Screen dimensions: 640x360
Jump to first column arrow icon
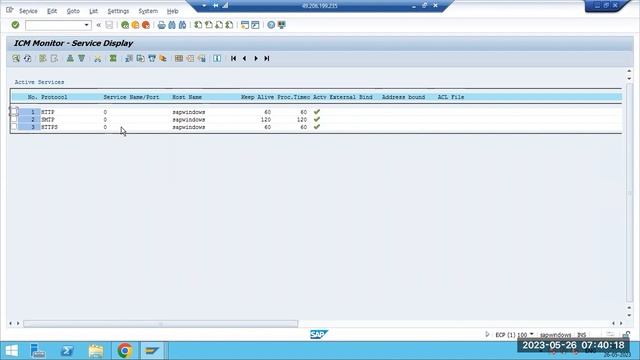click(x=233, y=58)
